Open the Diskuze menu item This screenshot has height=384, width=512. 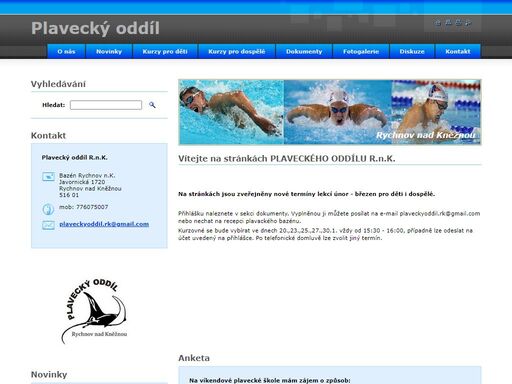pos(412,51)
